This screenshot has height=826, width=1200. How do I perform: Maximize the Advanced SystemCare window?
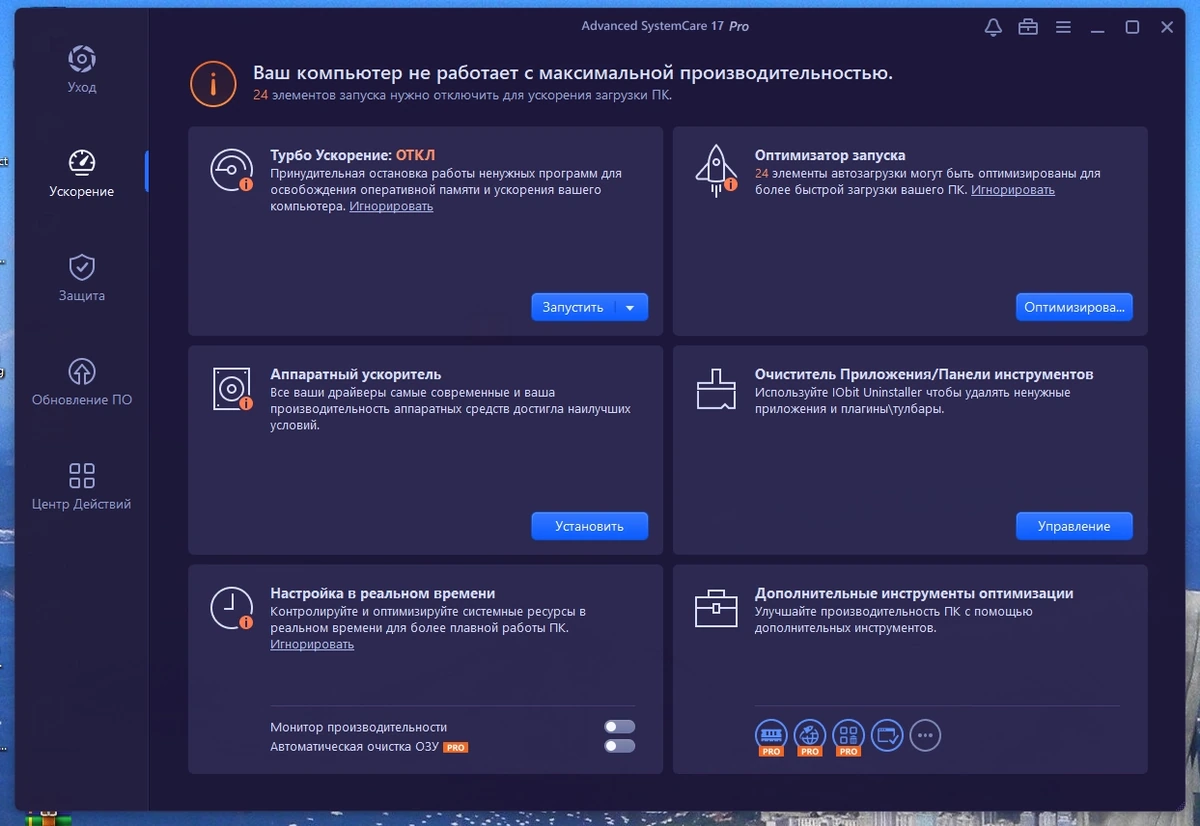click(1132, 27)
